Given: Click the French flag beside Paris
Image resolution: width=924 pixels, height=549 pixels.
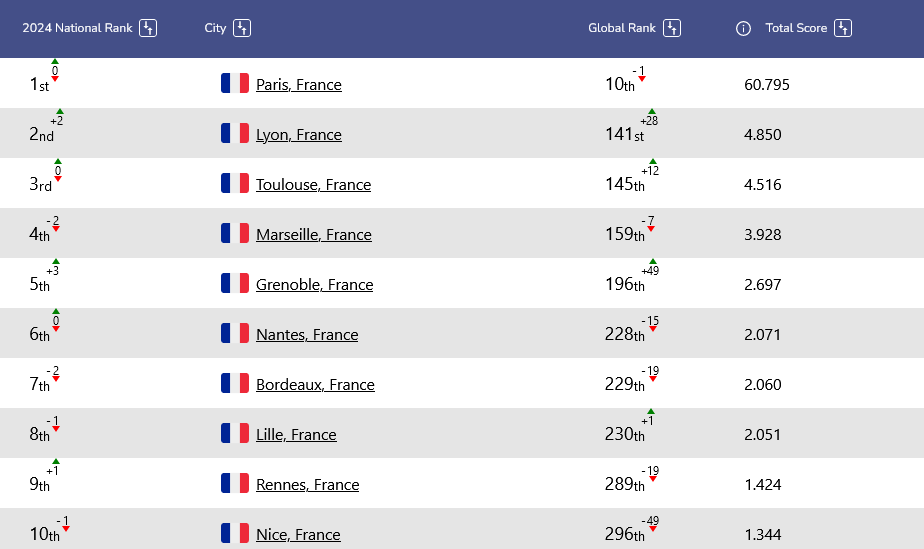Looking at the screenshot, I should (235, 83).
